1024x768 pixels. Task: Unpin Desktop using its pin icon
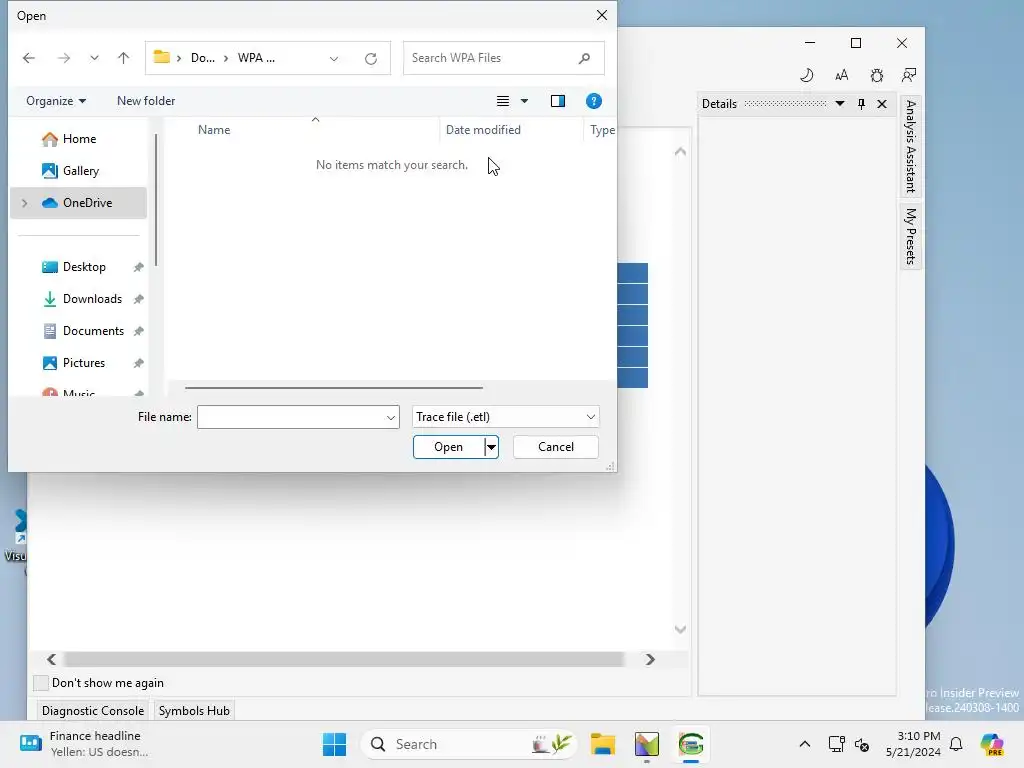pyautogui.click(x=138, y=267)
